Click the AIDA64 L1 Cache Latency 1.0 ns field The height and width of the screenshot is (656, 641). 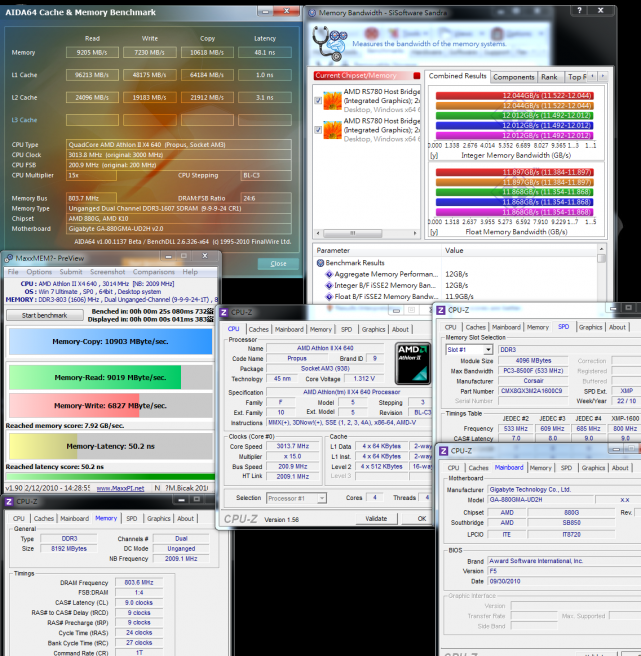coord(265,75)
